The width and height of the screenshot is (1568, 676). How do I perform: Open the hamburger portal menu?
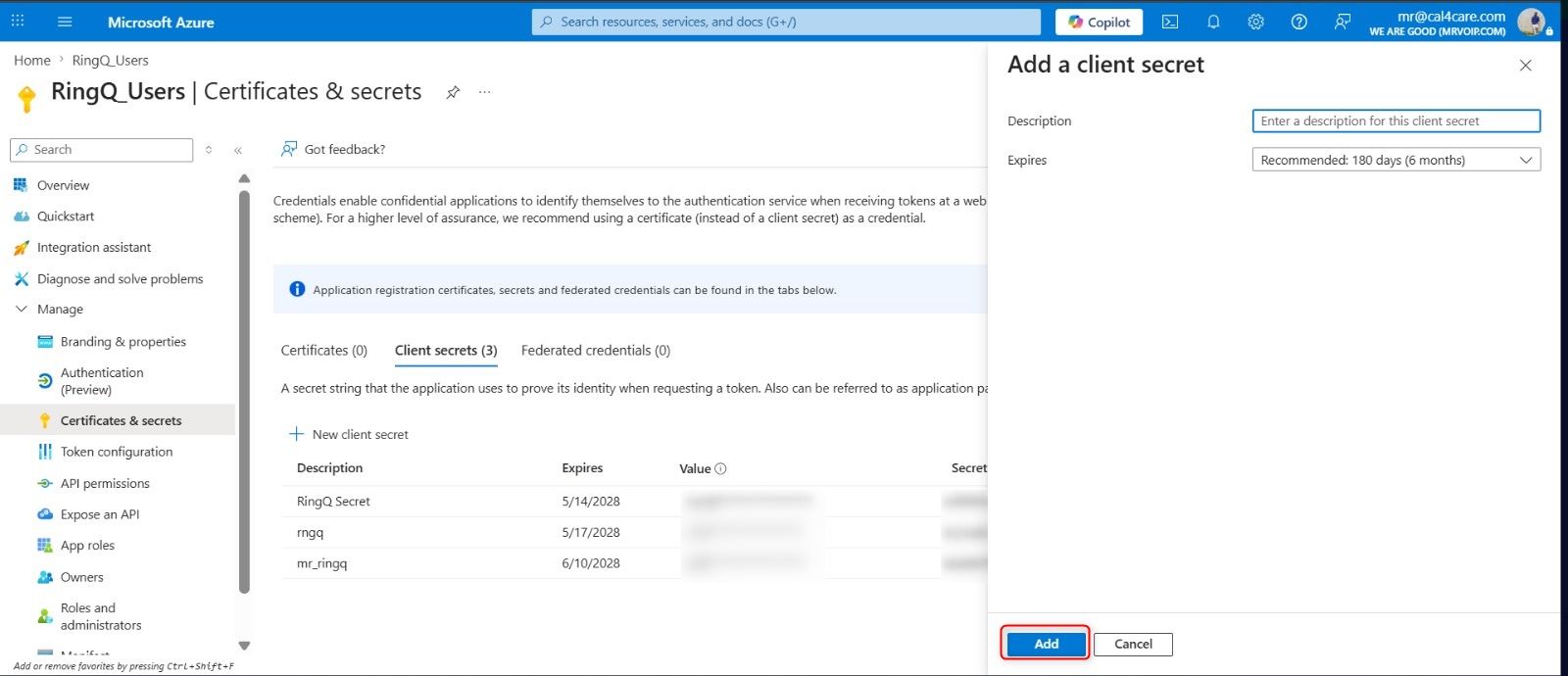pos(65,22)
